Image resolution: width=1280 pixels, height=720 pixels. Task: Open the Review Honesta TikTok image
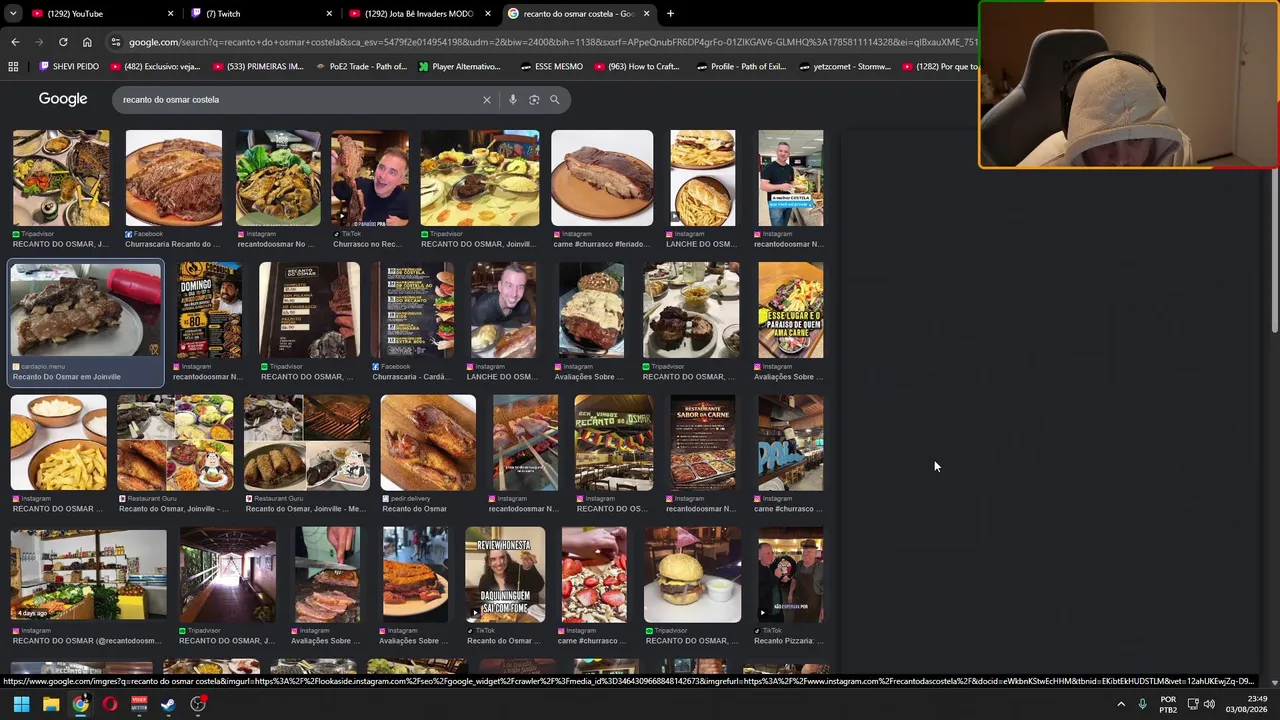pos(505,575)
